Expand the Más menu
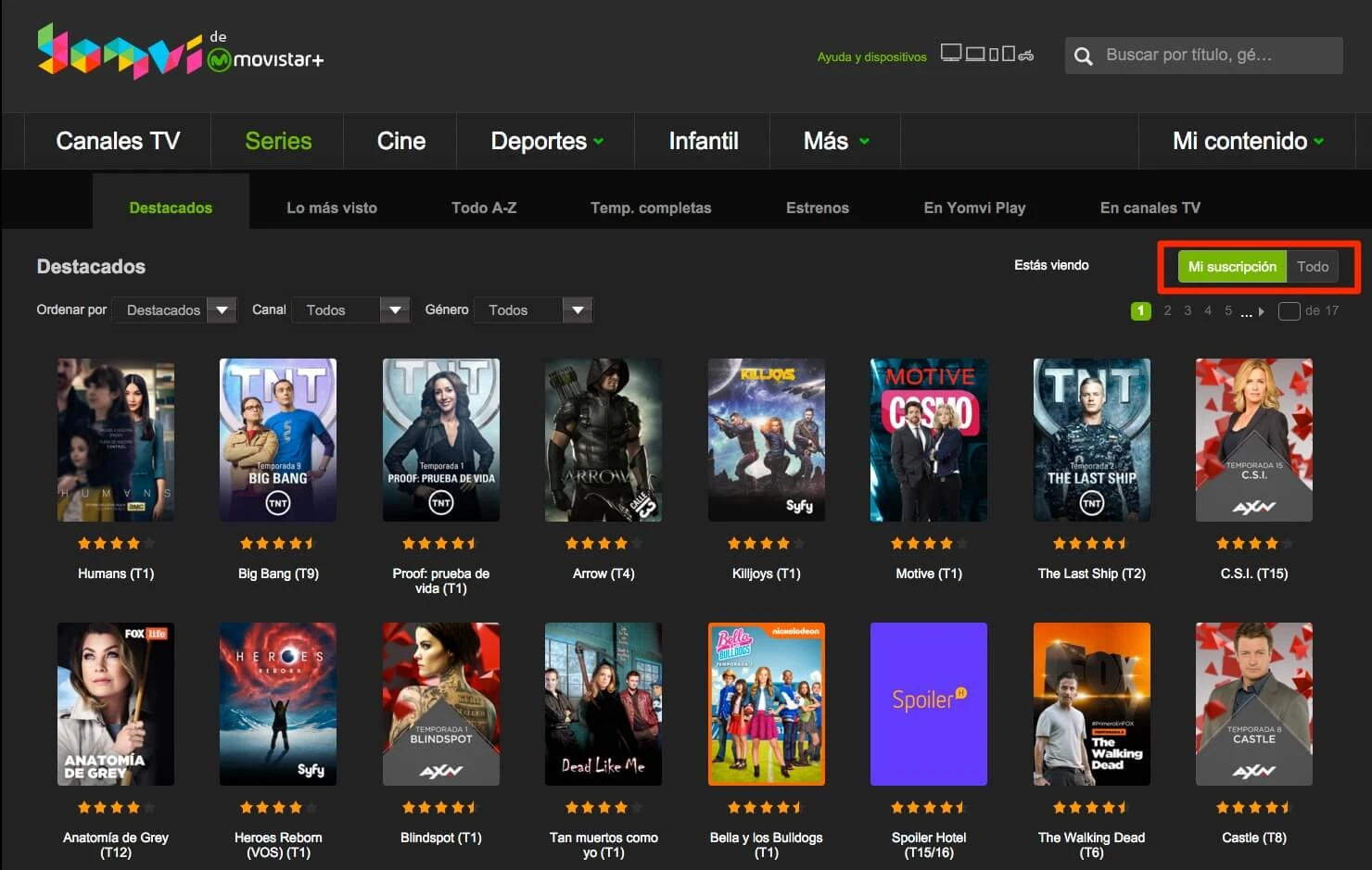Image resolution: width=1372 pixels, height=870 pixels. [835, 141]
